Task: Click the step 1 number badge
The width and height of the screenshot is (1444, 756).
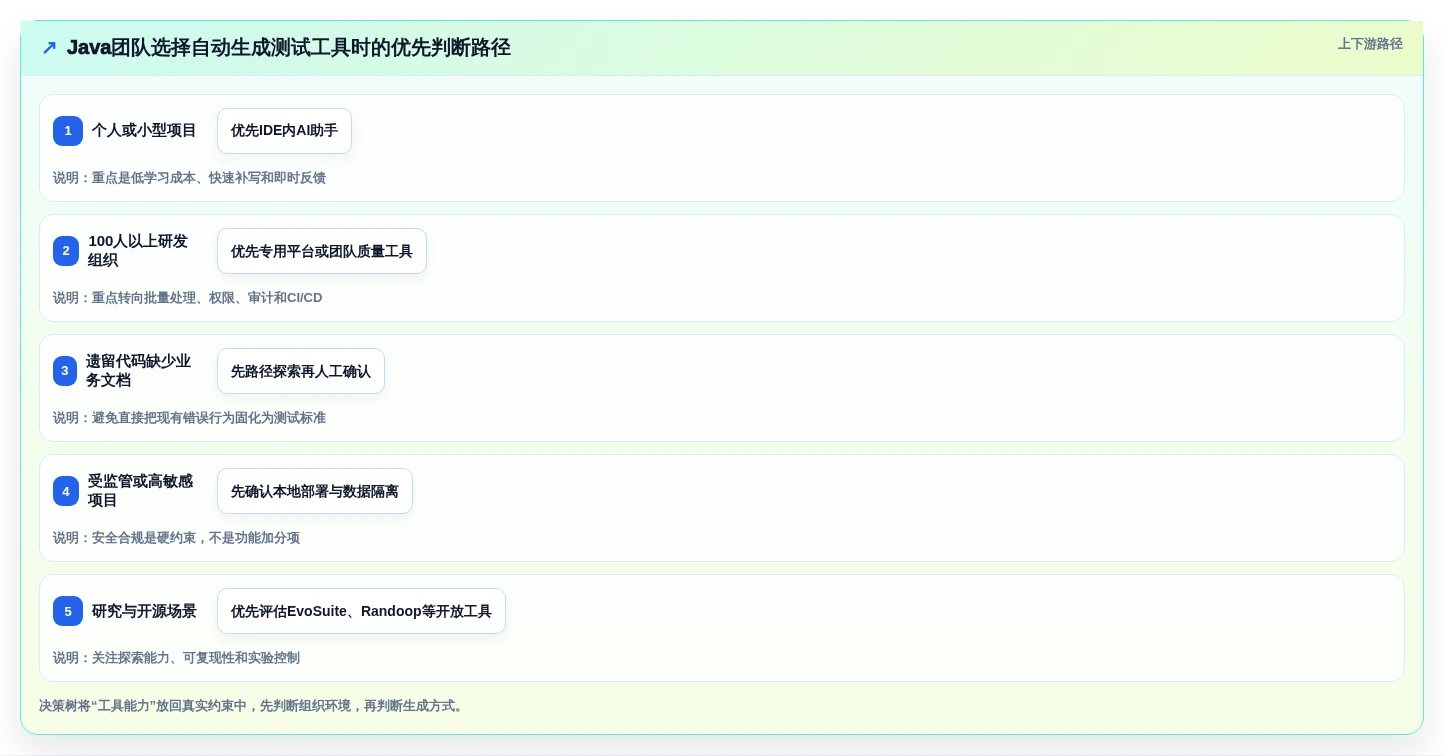Action: pos(68,131)
